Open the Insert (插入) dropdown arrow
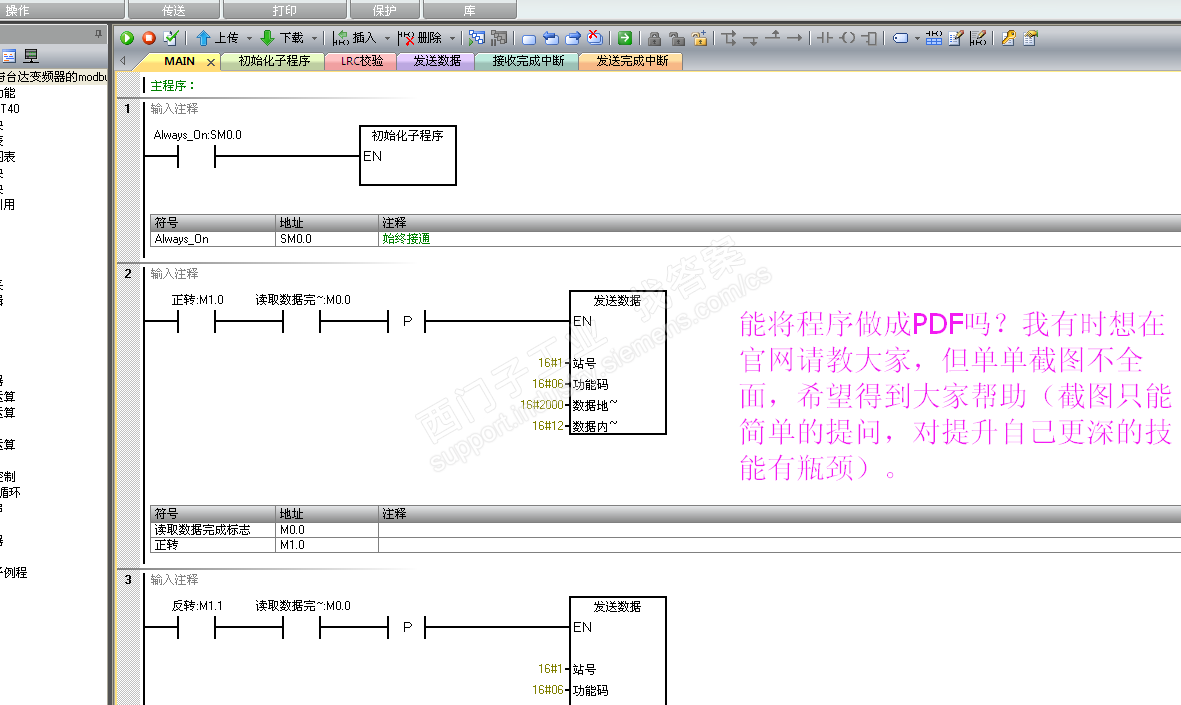1181x705 pixels. coord(387,38)
